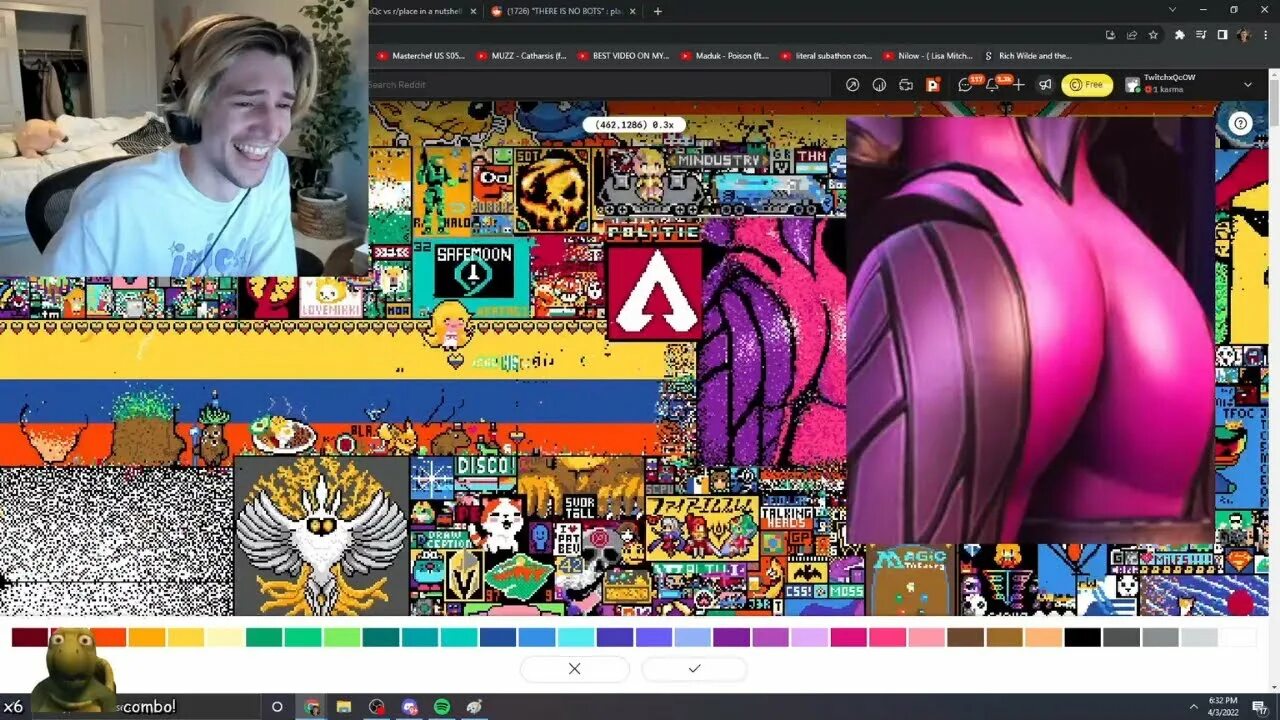Open the Chrome tab search chevron

coord(1172,10)
